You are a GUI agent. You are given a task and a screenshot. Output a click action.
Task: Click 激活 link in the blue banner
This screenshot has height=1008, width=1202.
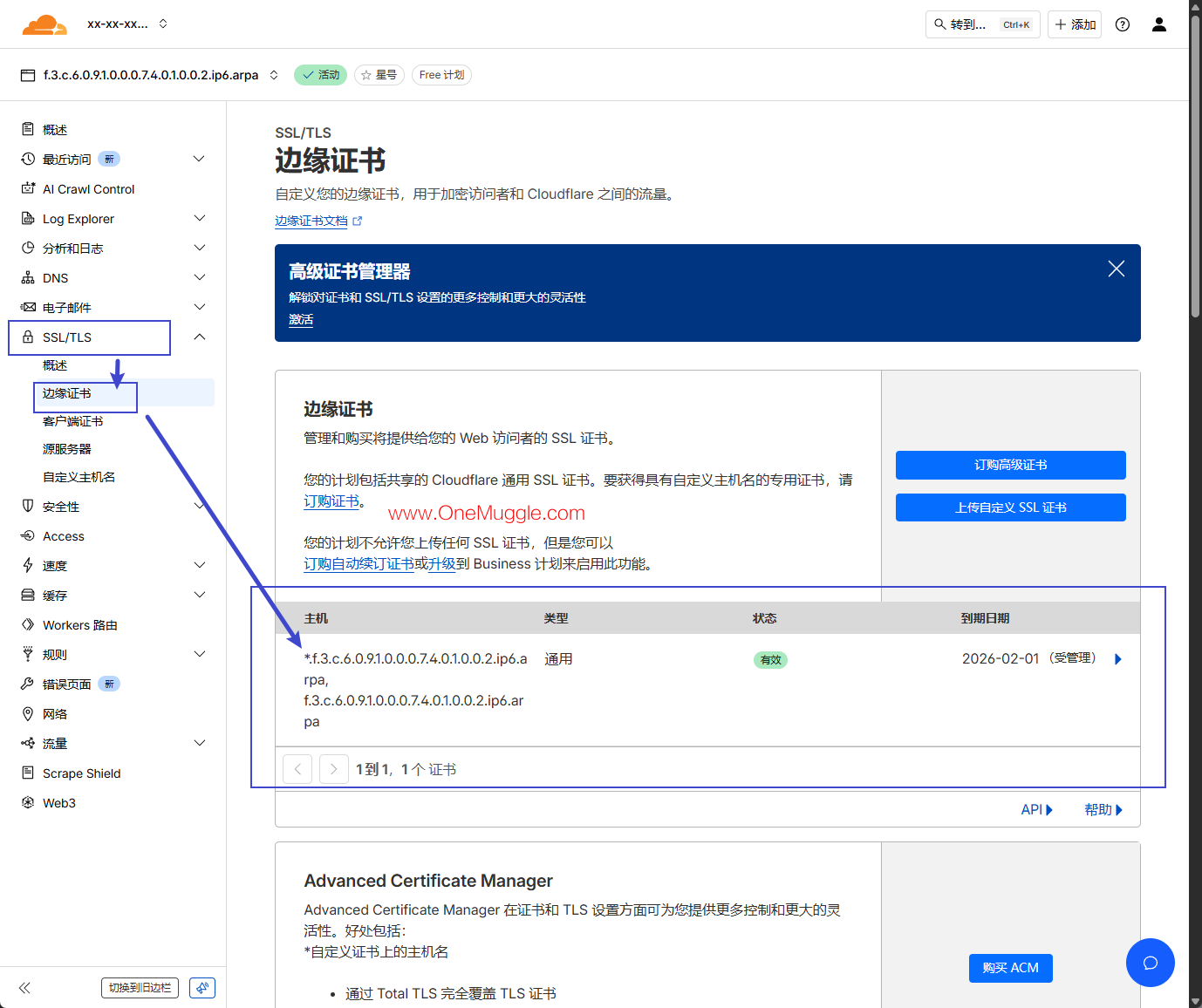pos(301,319)
